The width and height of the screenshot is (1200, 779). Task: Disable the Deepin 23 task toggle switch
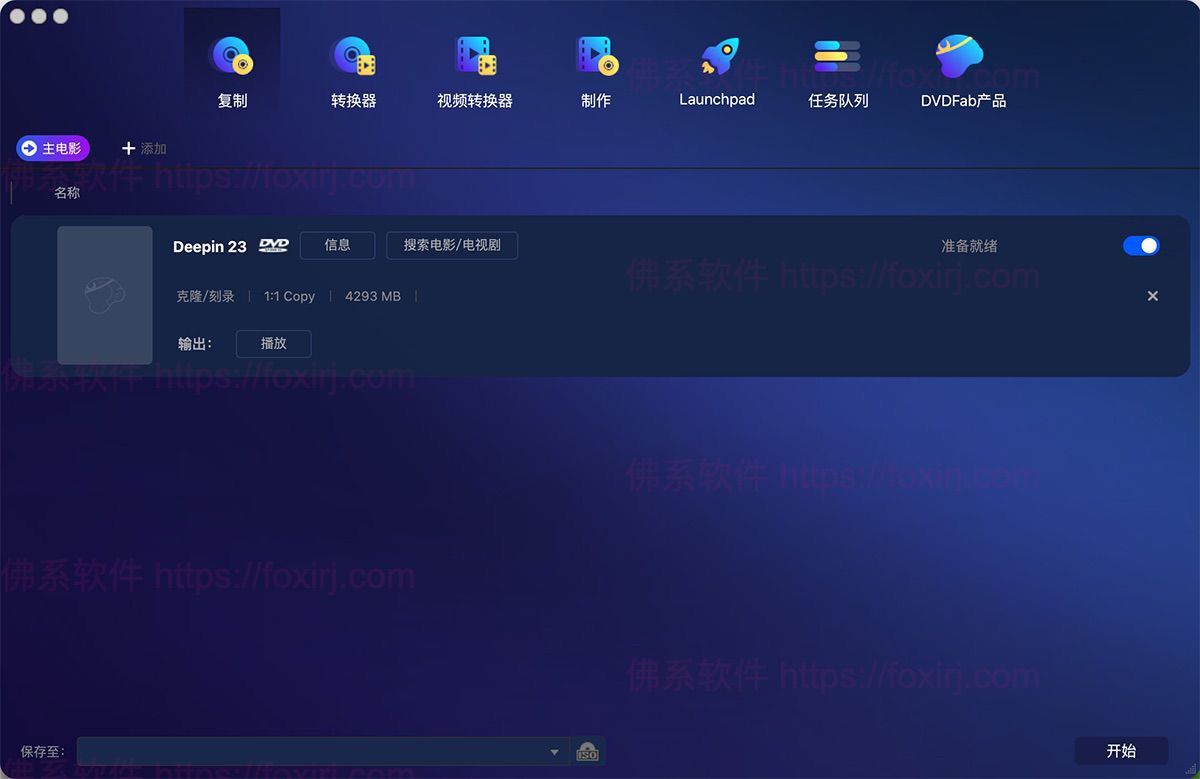click(x=1141, y=246)
